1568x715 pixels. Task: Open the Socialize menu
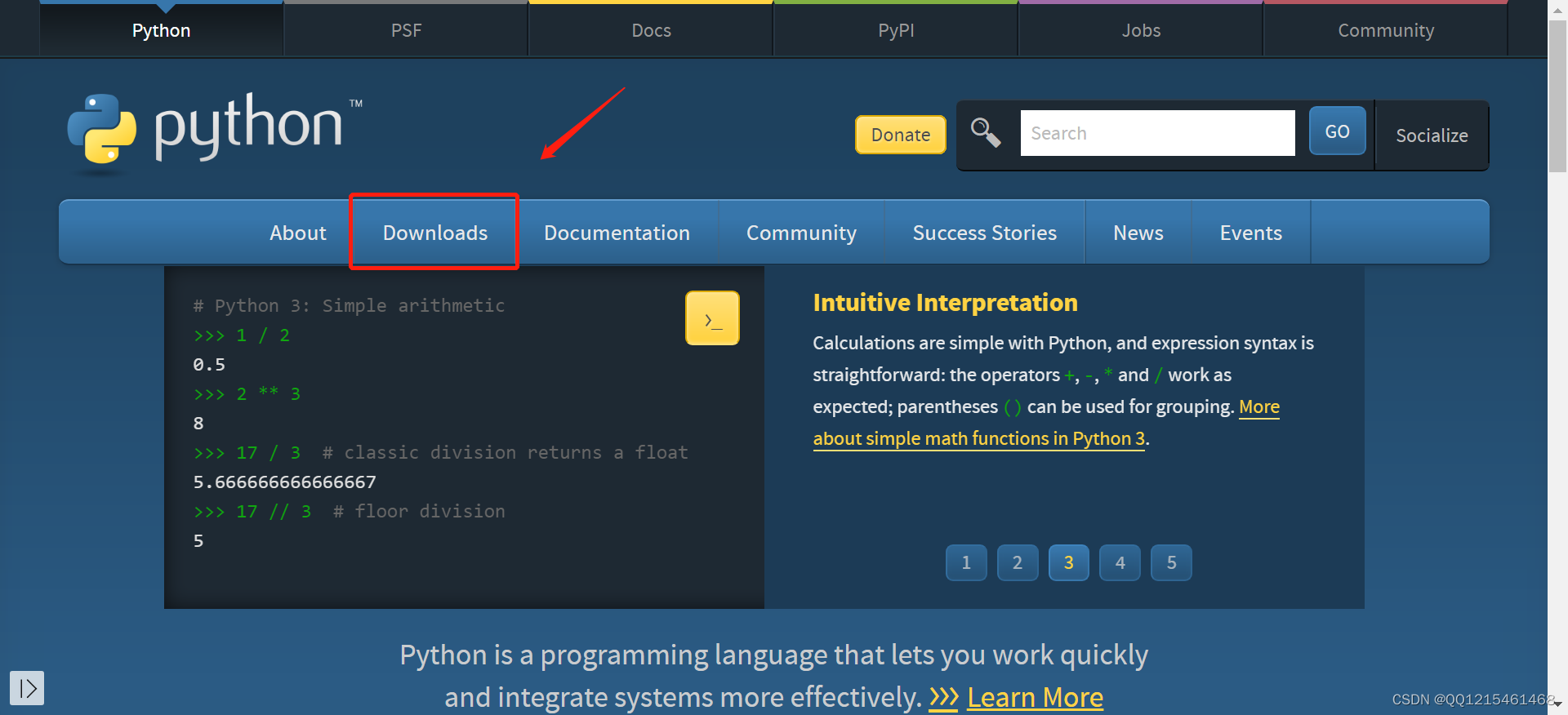click(1432, 135)
